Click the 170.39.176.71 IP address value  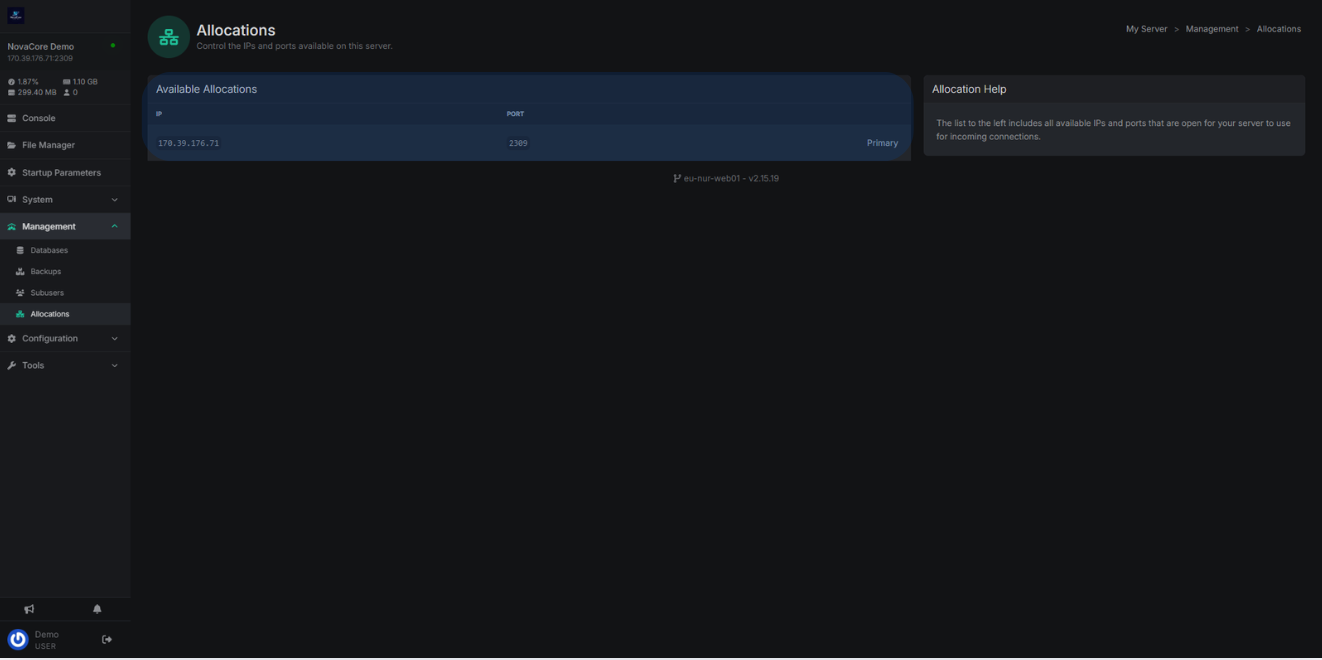pyautogui.click(x=188, y=143)
